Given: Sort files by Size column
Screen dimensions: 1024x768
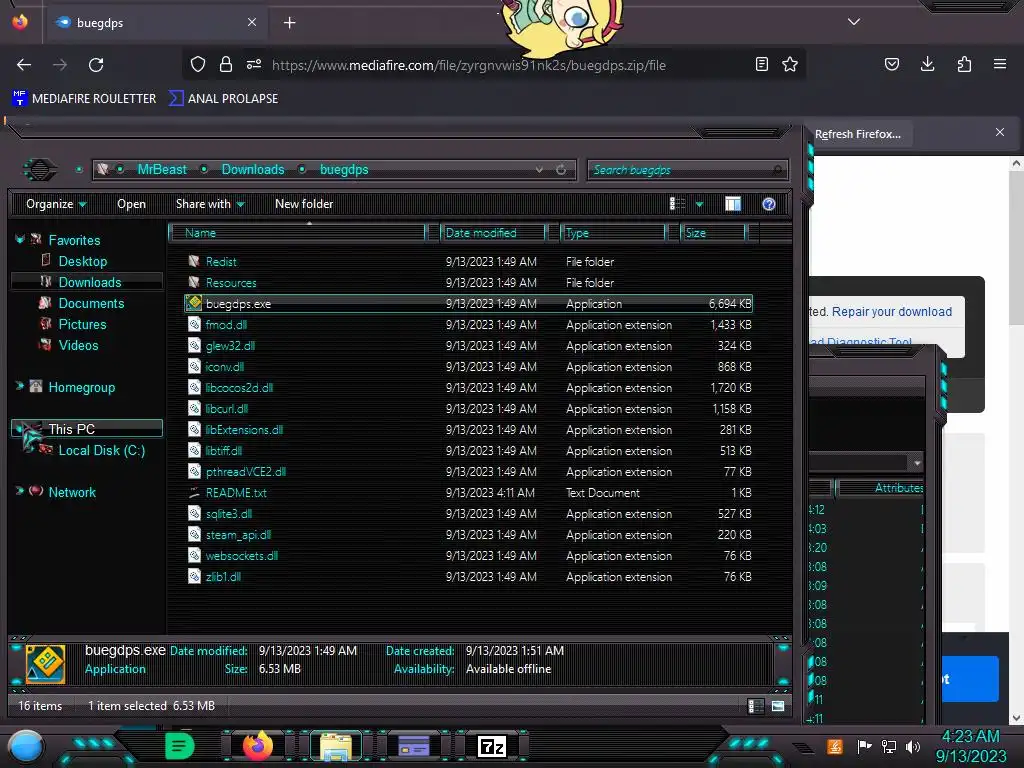Looking at the screenshot, I should [713, 232].
